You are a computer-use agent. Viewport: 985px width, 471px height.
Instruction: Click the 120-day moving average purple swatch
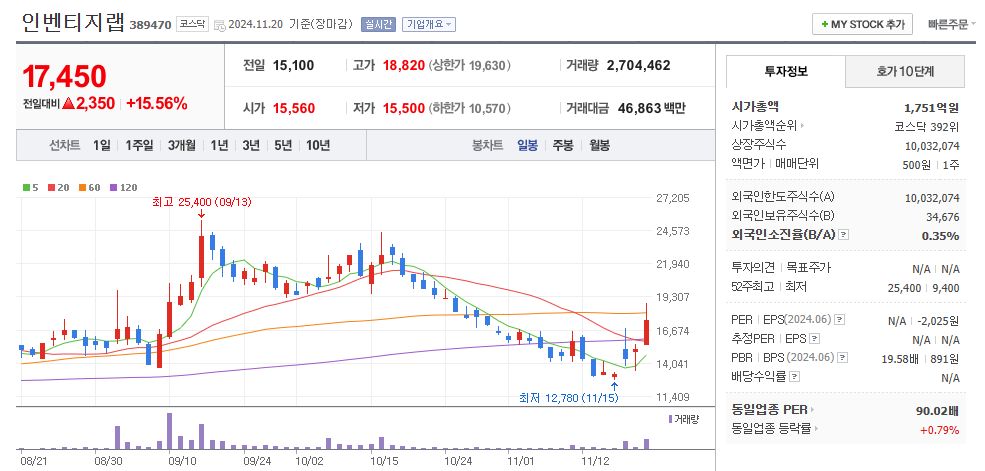pyautogui.click(x=113, y=187)
